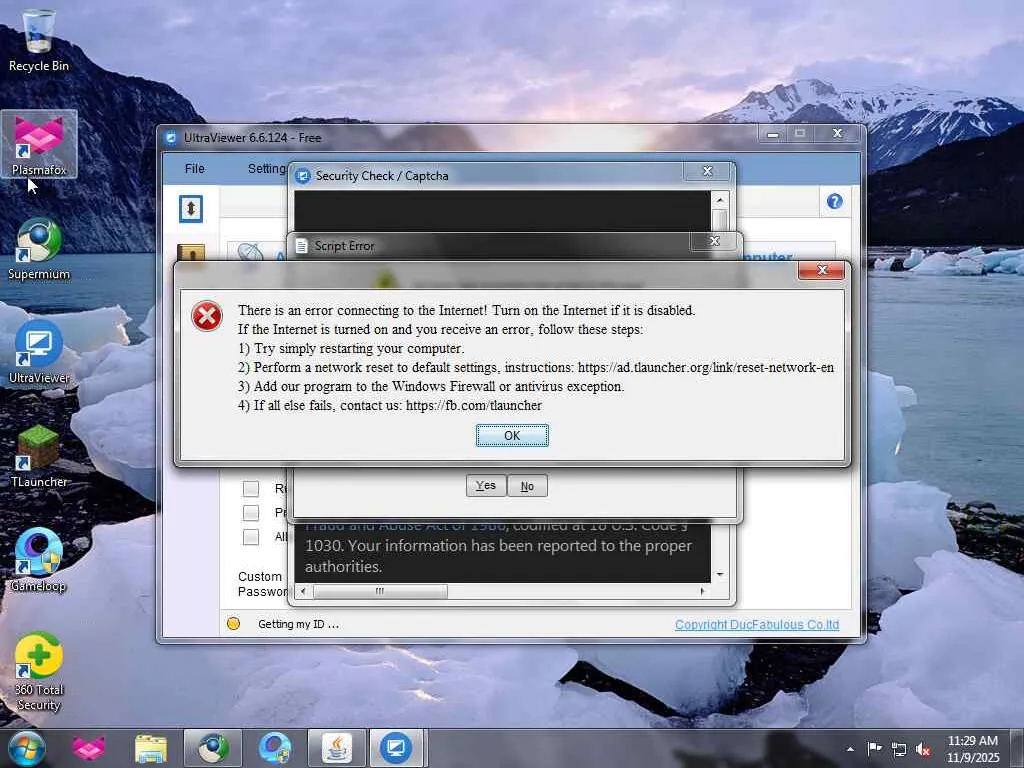Screen dimensions: 1024x768
Task: Click the yellow status indicator beside Getting my ID
Action: 233,624
